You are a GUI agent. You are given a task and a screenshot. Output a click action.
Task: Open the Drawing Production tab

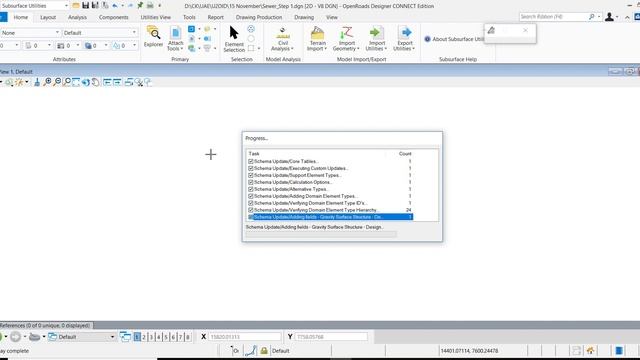pos(259,17)
